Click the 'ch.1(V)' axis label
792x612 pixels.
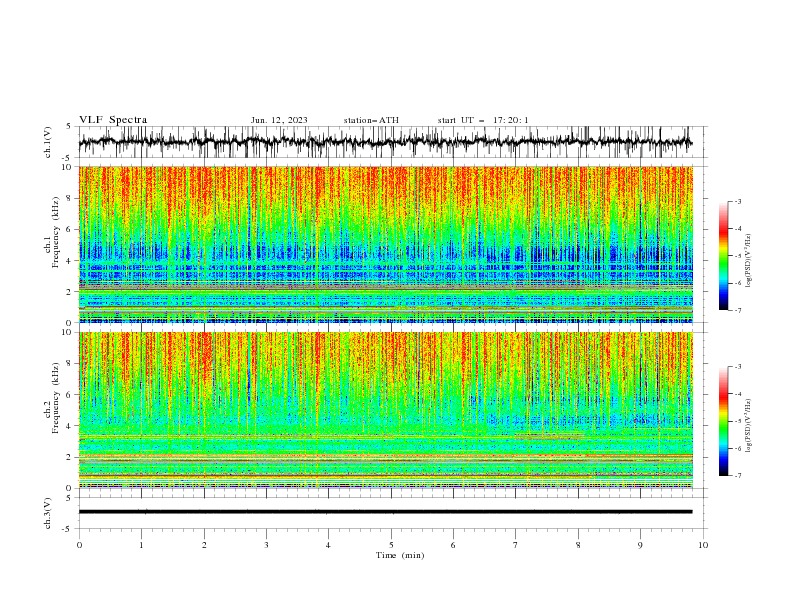48,142
